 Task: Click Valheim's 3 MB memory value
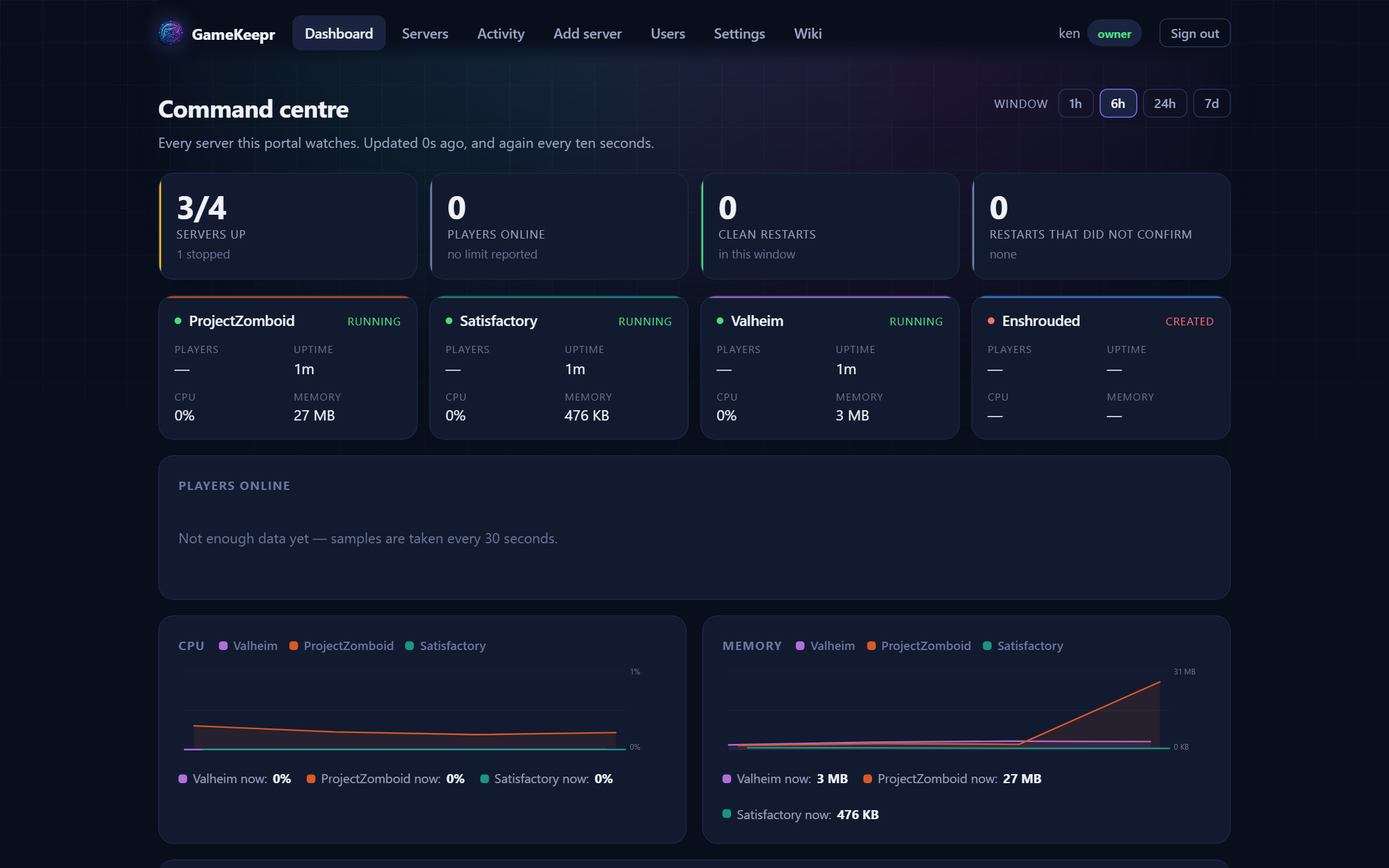pos(852,415)
